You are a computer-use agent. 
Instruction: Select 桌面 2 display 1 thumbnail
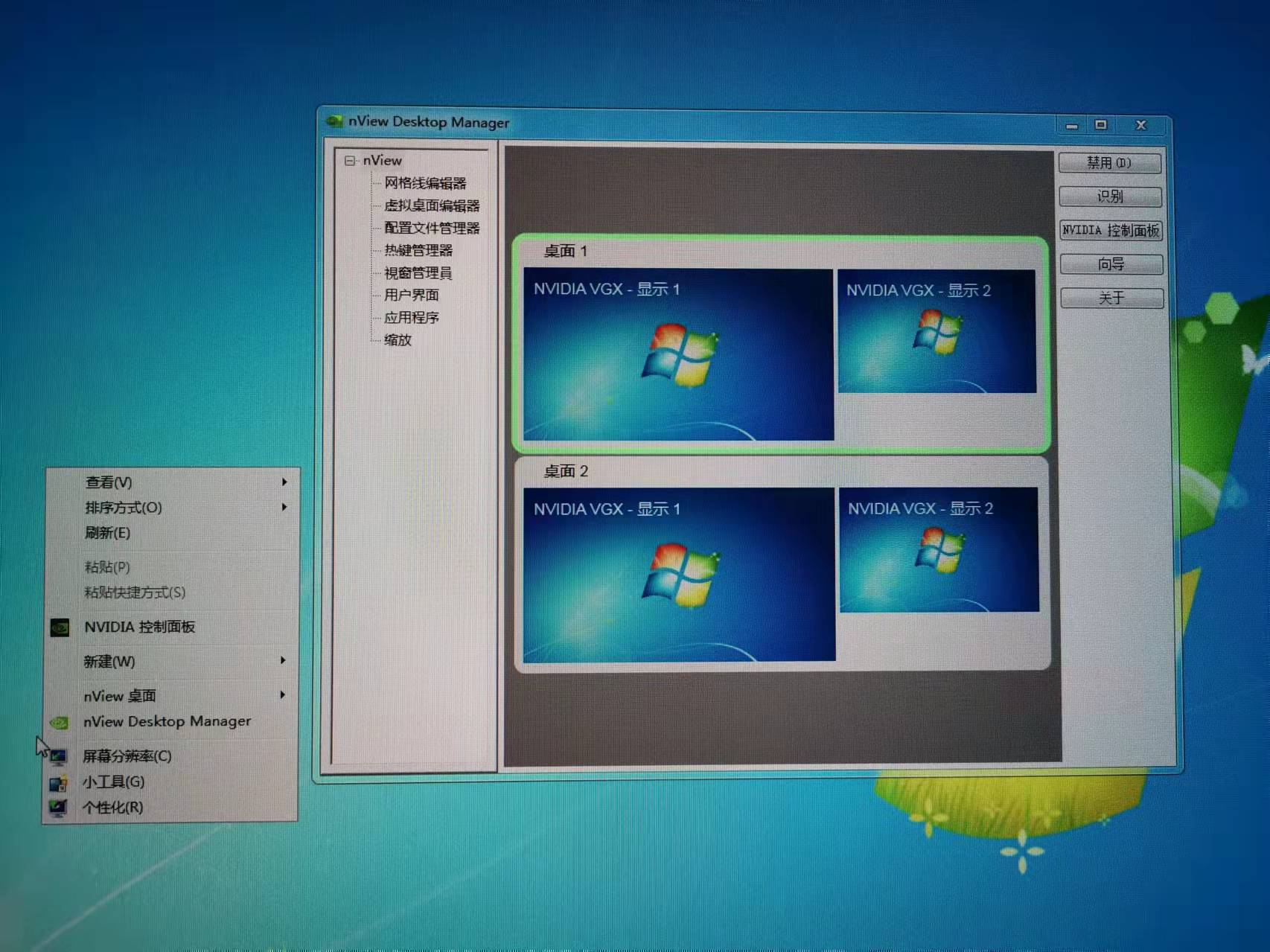pyautogui.click(x=679, y=575)
